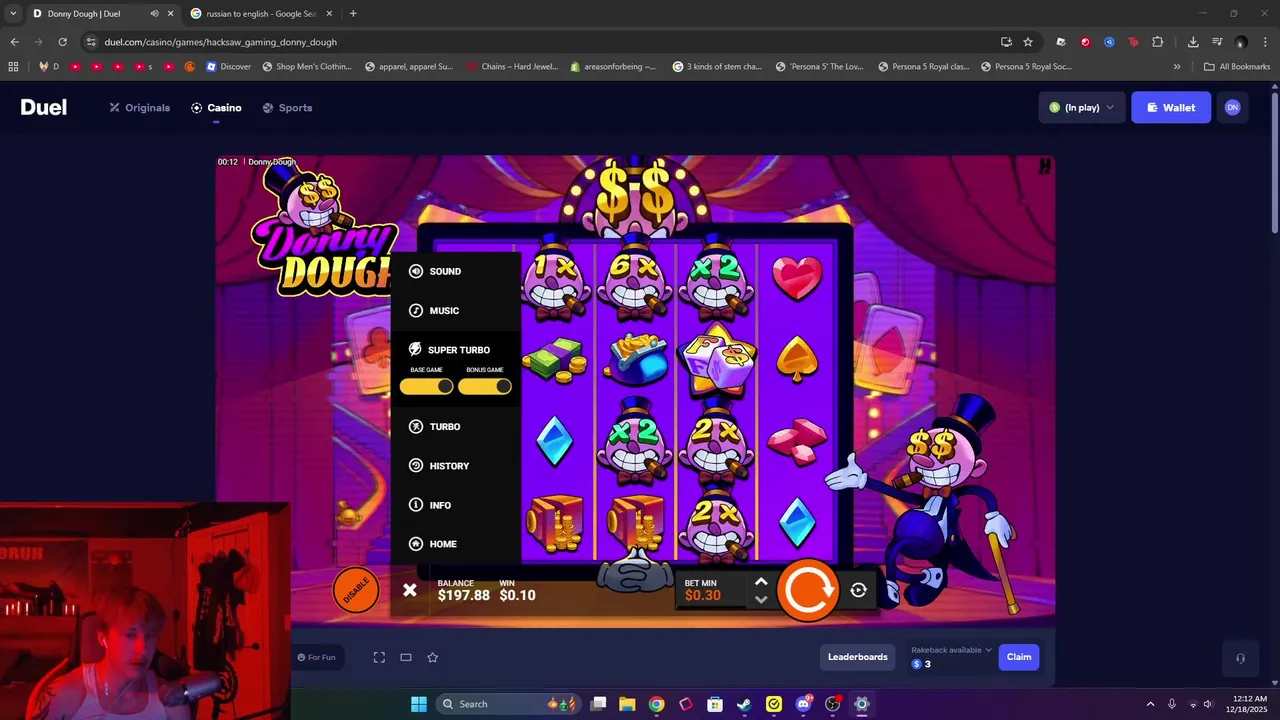This screenshot has width=1280, height=720.
Task: Expand the tab search dropdown
Action: tap(13, 14)
